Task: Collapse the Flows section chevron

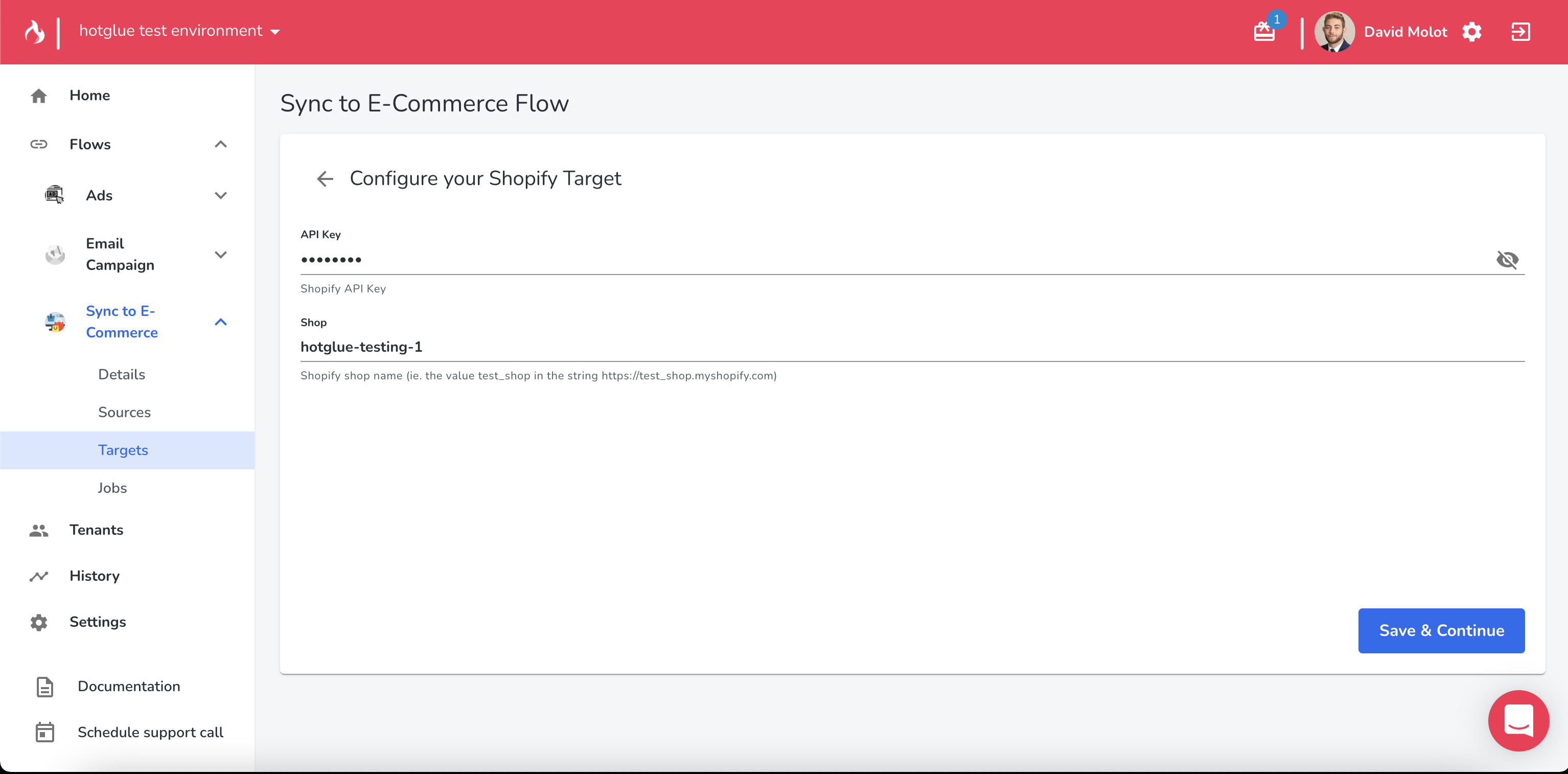Action: (220, 144)
